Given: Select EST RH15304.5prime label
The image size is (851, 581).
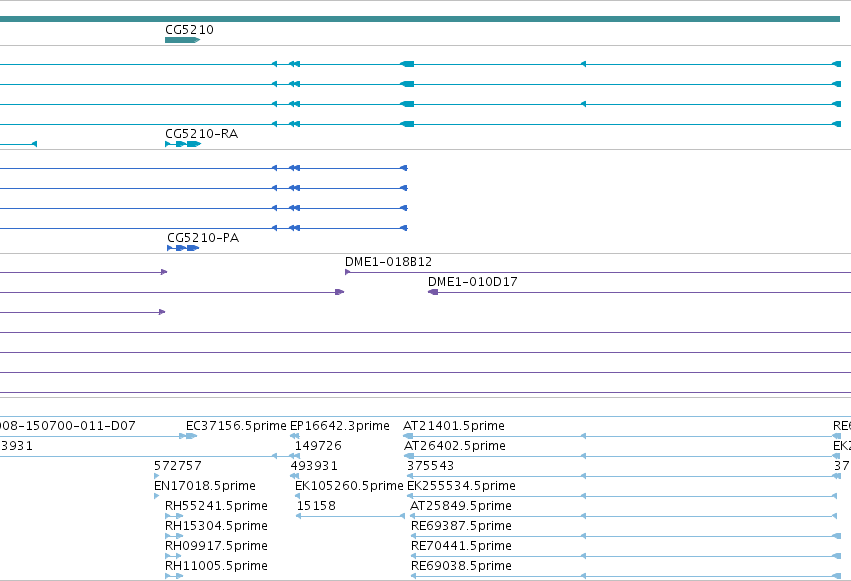Looking at the screenshot, I should (216, 526).
